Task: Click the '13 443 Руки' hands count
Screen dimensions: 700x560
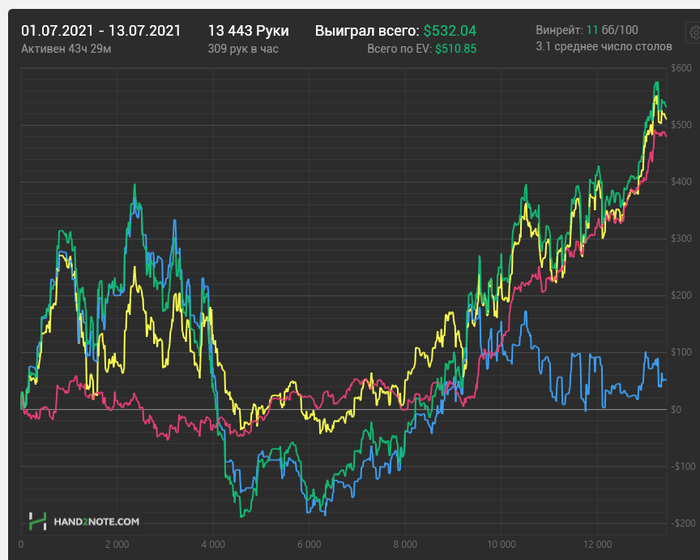Action: pyautogui.click(x=248, y=31)
